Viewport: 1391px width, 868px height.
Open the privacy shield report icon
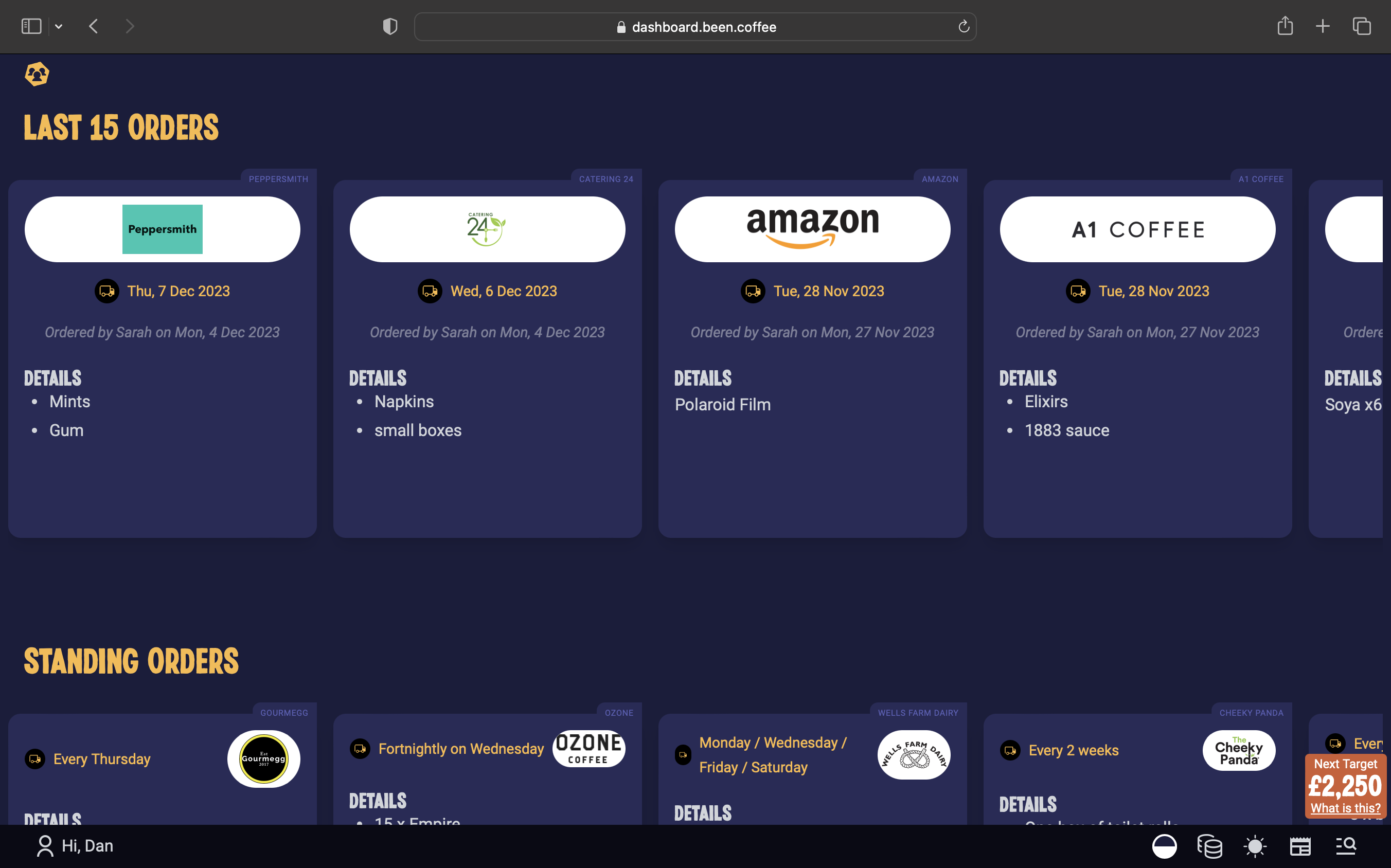(x=390, y=26)
